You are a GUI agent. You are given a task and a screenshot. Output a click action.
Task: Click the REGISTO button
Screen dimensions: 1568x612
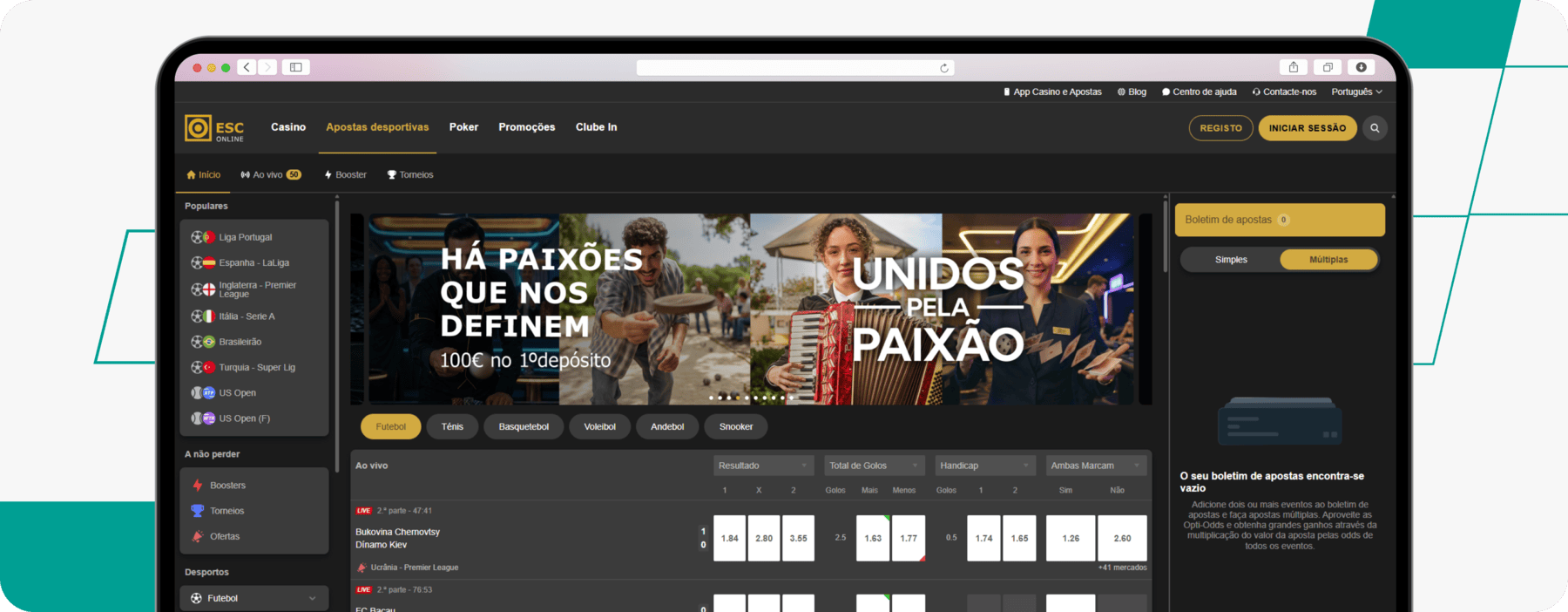(x=1220, y=128)
